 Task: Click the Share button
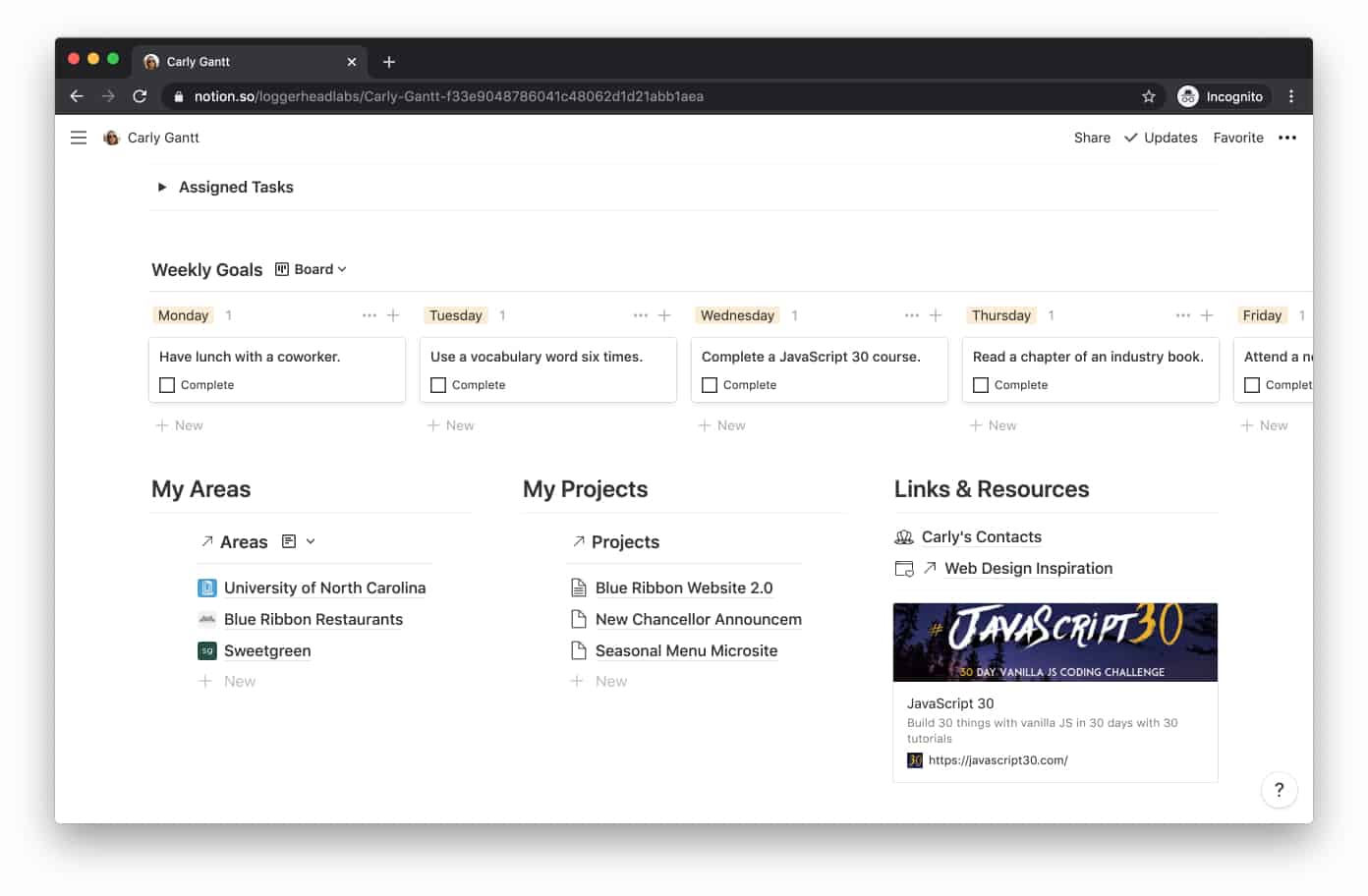point(1091,138)
